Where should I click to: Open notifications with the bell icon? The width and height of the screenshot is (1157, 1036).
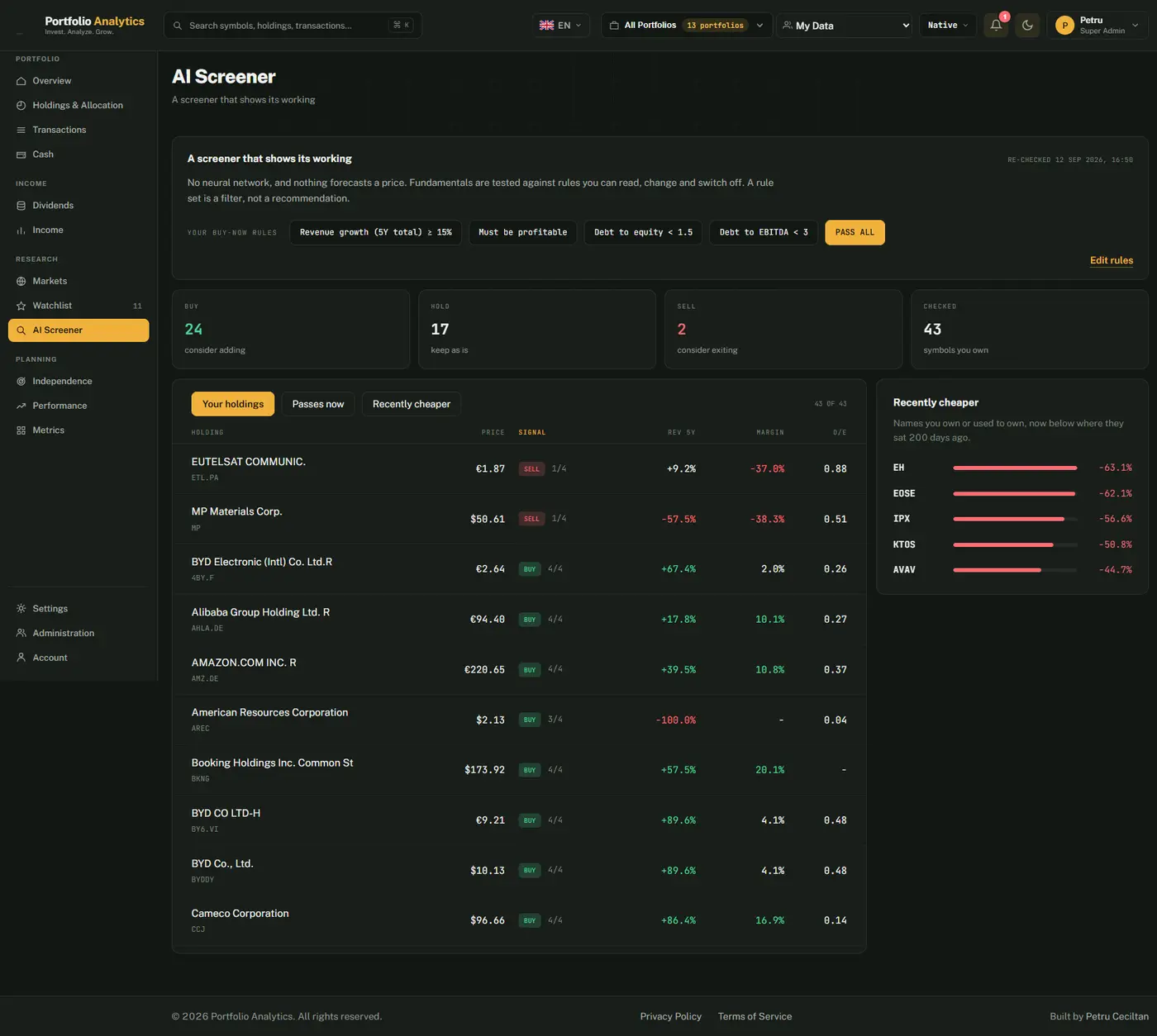click(x=996, y=26)
